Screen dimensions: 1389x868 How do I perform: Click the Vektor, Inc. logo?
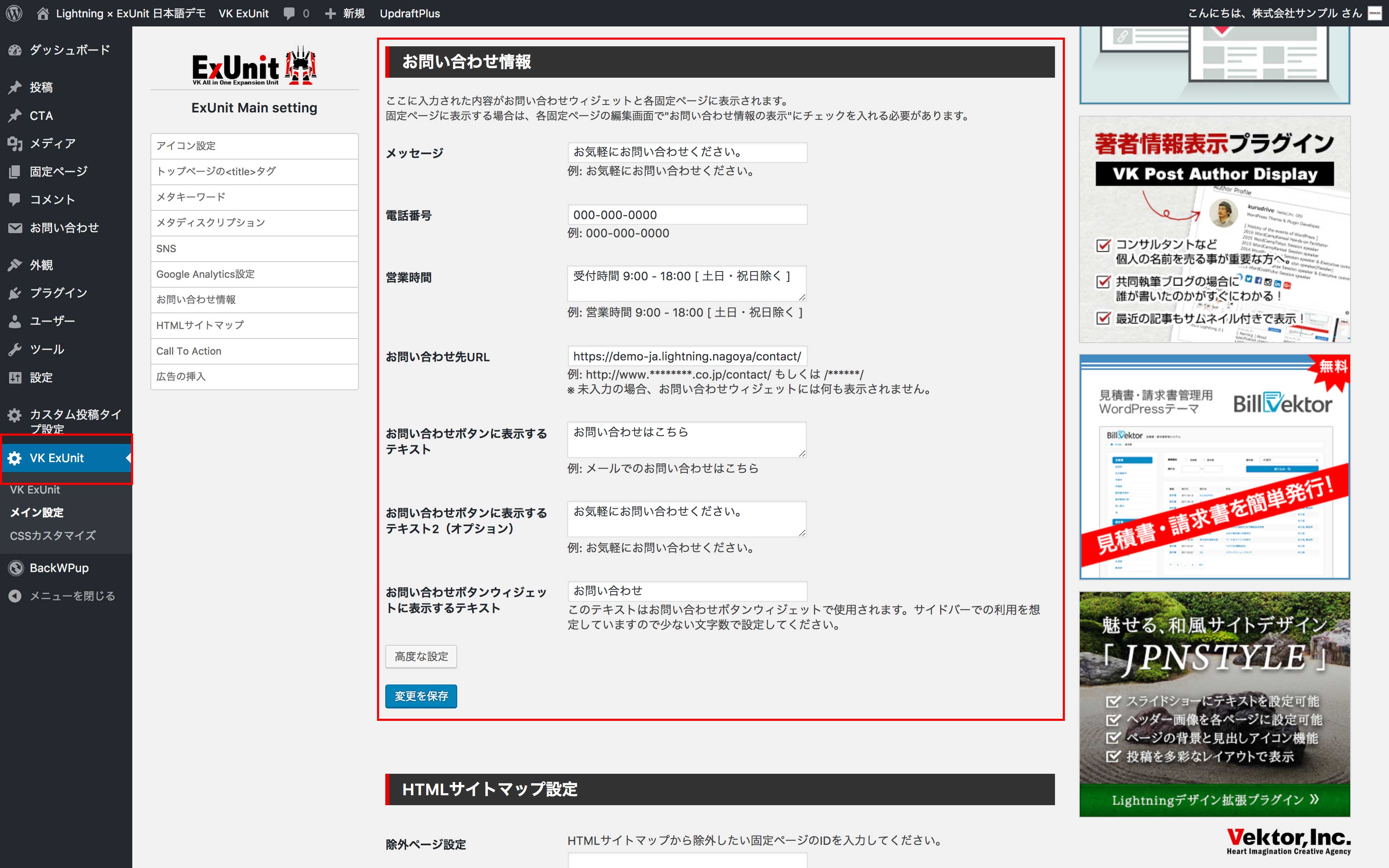(1289, 842)
